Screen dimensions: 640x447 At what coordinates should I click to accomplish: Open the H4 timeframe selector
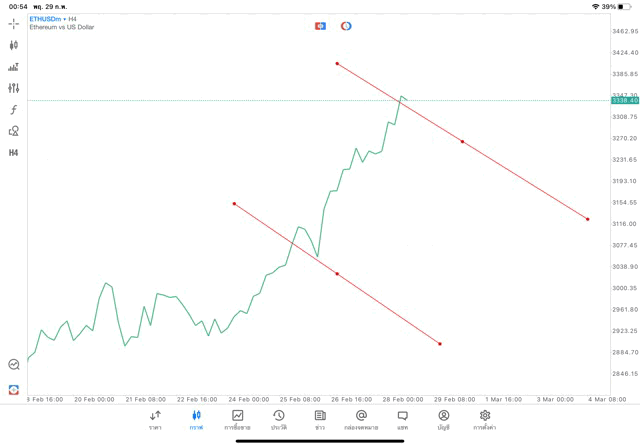pyautogui.click(x=14, y=153)
